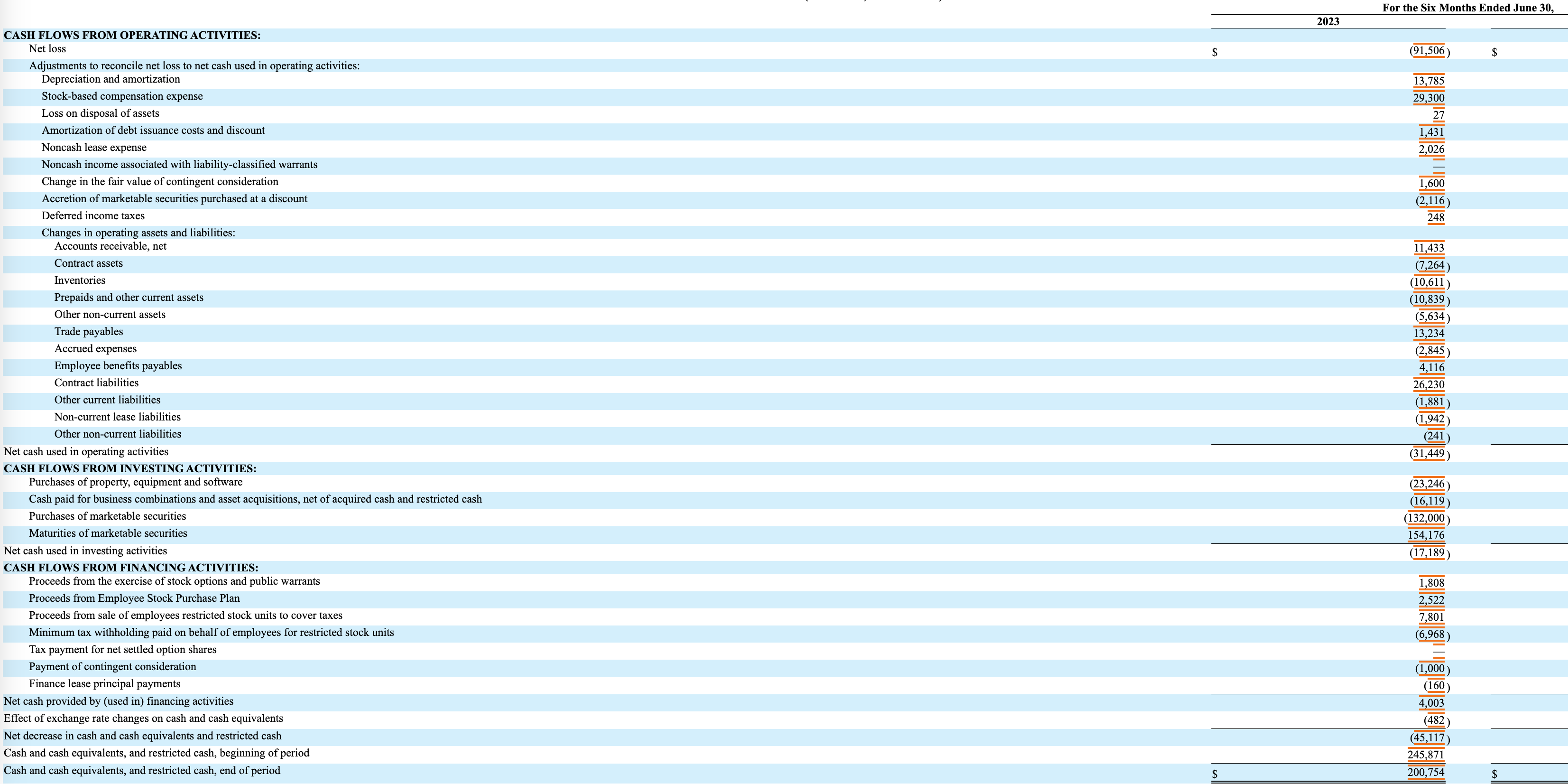Click the Accounts receivable value 11,433
This screenshot has width=1568, height=784.
click(x=1428, y=247)
